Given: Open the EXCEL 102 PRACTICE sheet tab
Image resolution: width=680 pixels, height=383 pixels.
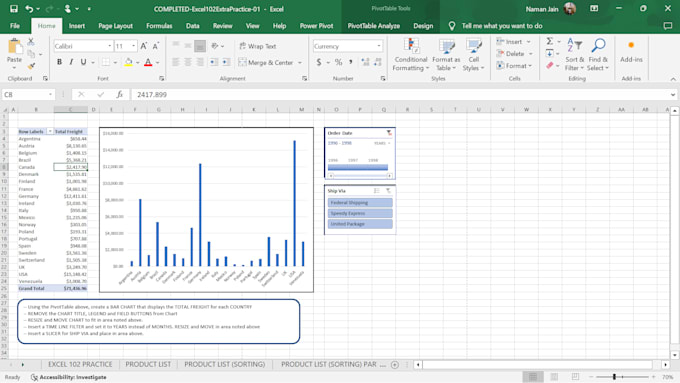Looking at the screenshot, I should [80, 364].
